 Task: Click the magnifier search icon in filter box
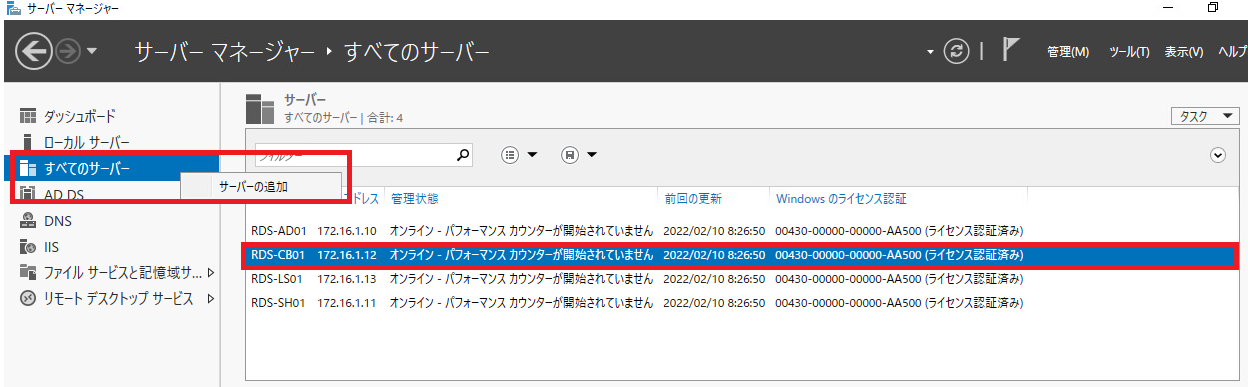(x=462, y=155)
